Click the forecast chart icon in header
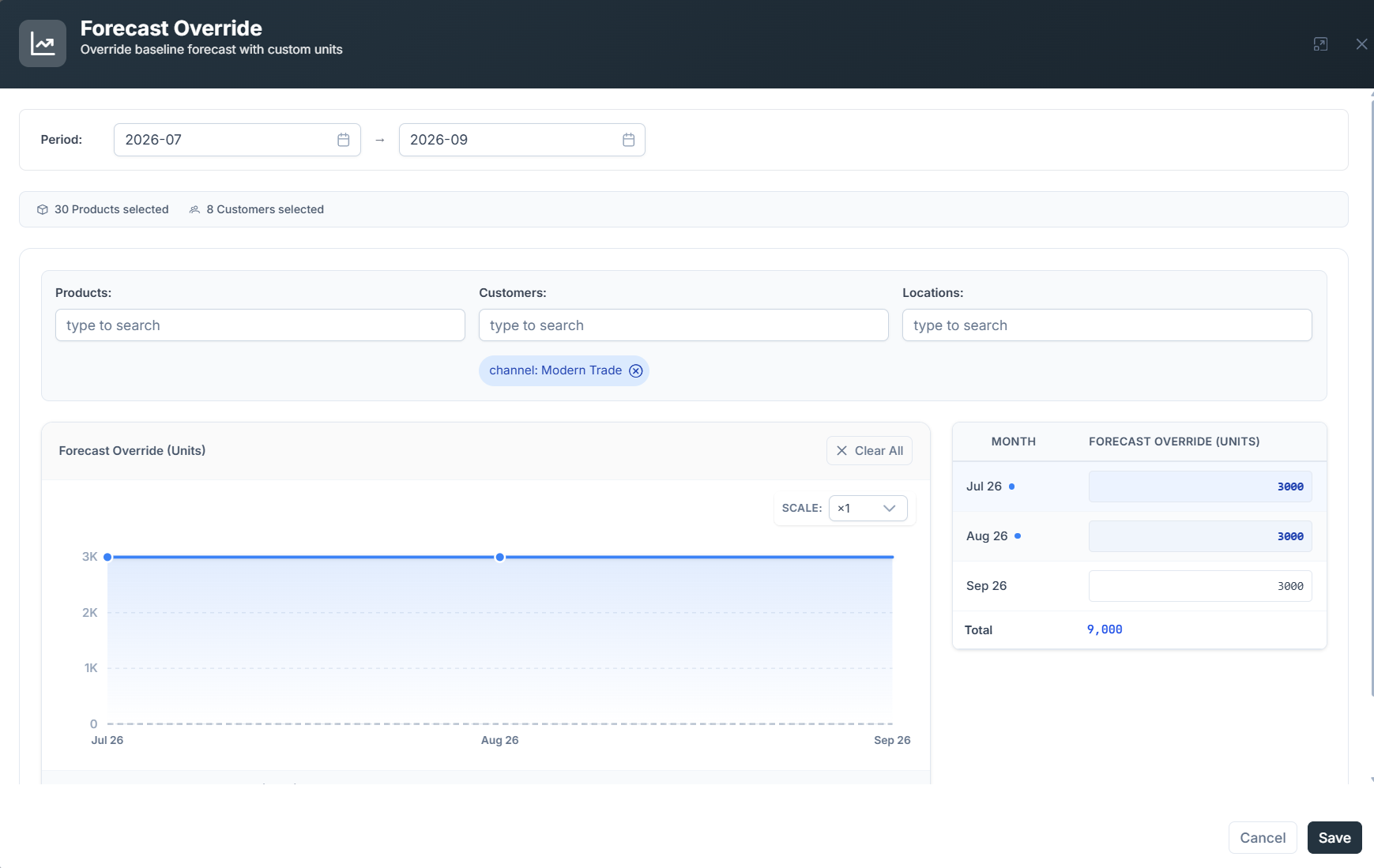 coord(43,43)
